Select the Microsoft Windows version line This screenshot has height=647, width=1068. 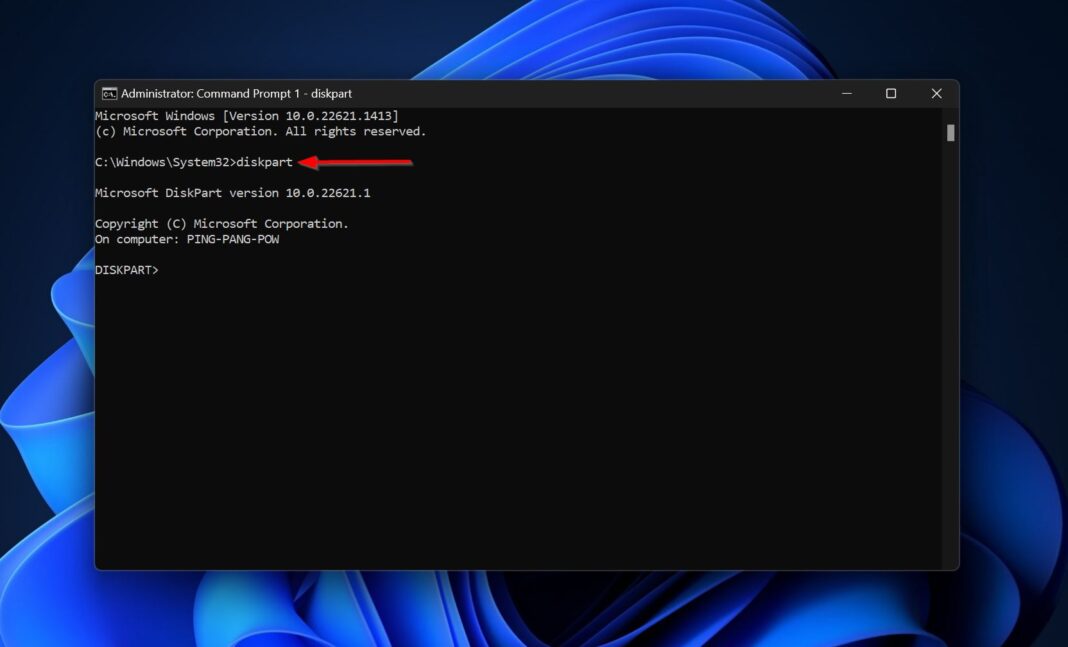pos(246,116)
